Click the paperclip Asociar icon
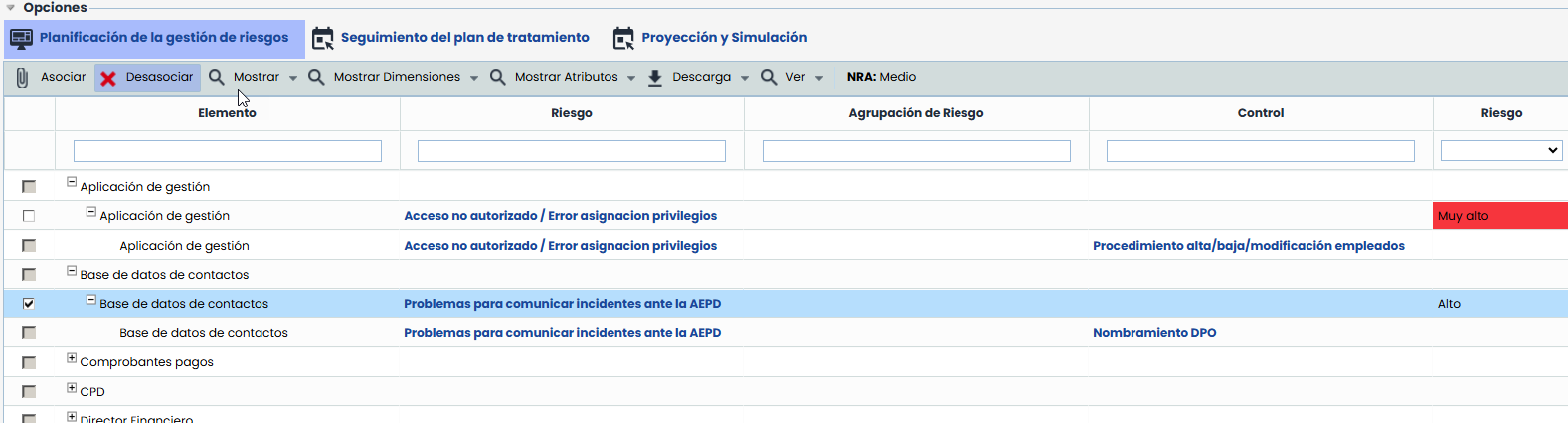The height and width of the screenshot is (423, 1568). click(22, 77)
